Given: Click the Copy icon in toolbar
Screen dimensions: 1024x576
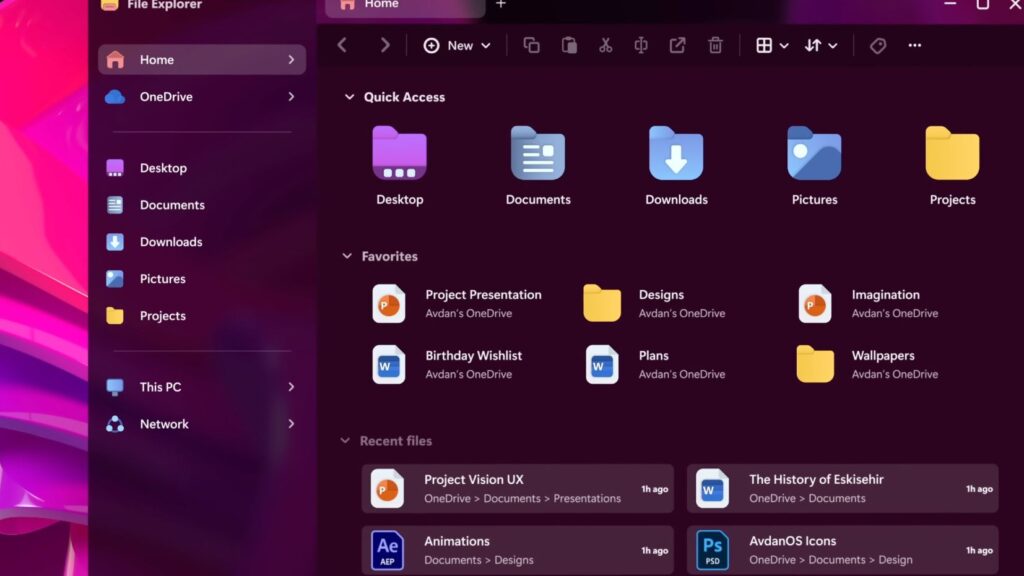Looking at the screenshot, I should pyautogui.click(x=531, y=45).
